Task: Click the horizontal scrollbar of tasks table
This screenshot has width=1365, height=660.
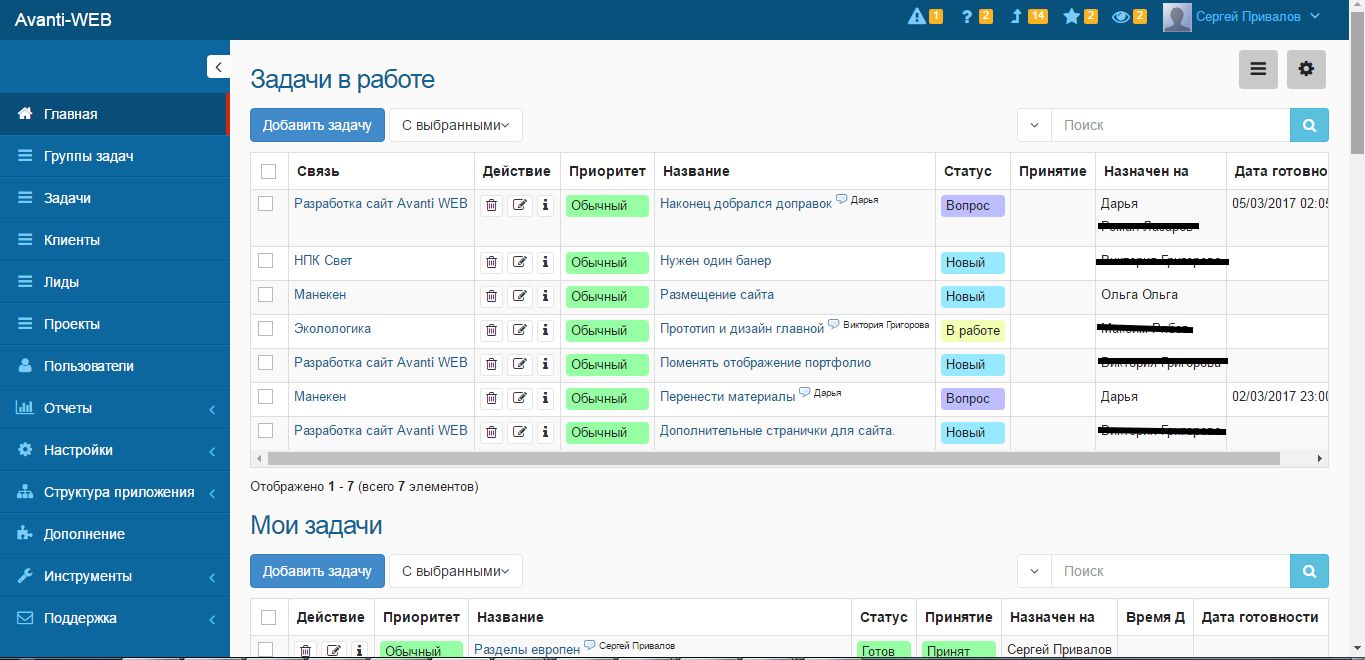Action: [x=772, y=458]
